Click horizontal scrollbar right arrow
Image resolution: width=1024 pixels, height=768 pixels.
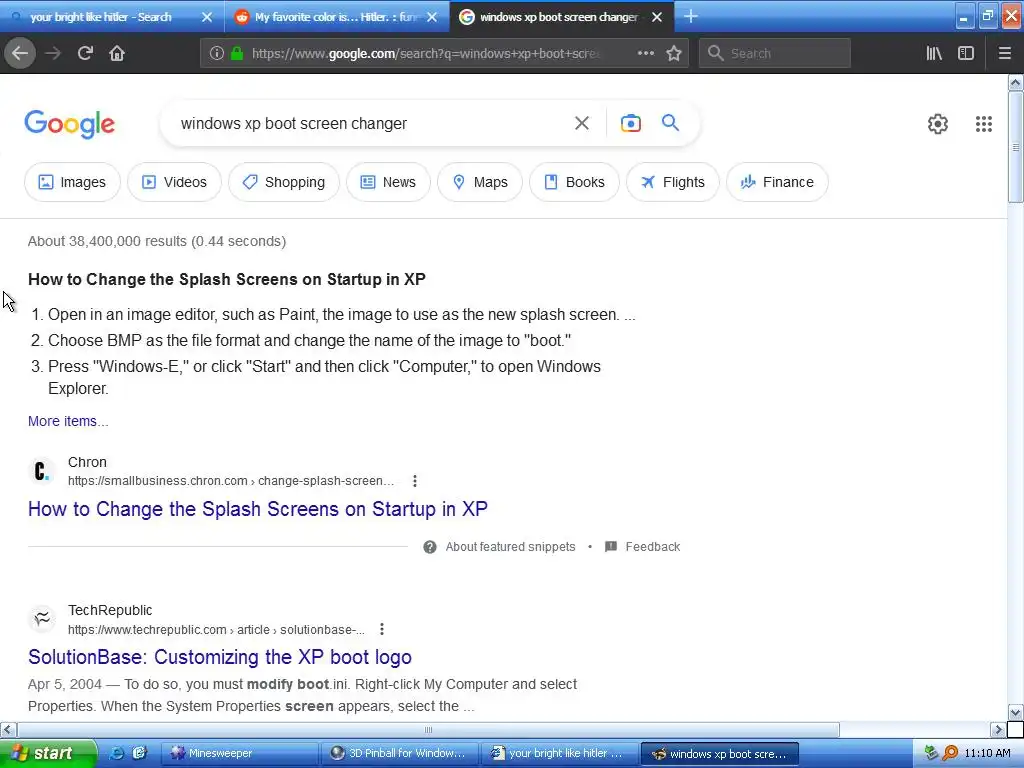tap(998, 729)
